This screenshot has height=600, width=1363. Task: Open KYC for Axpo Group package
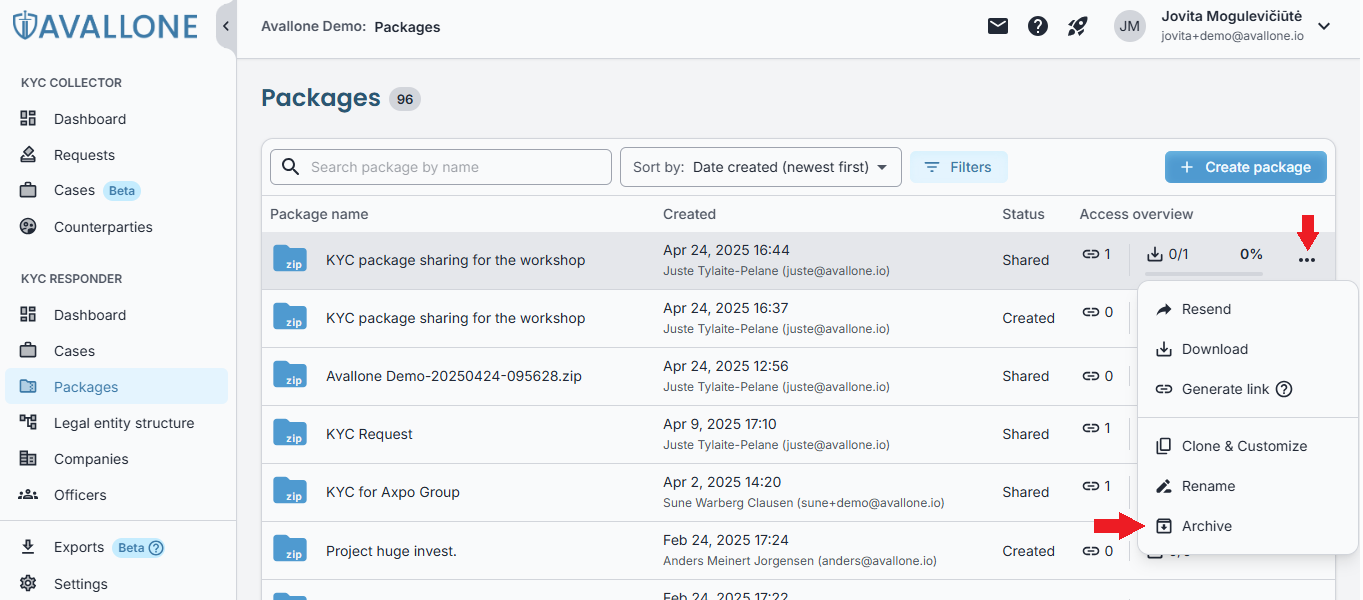393,492
